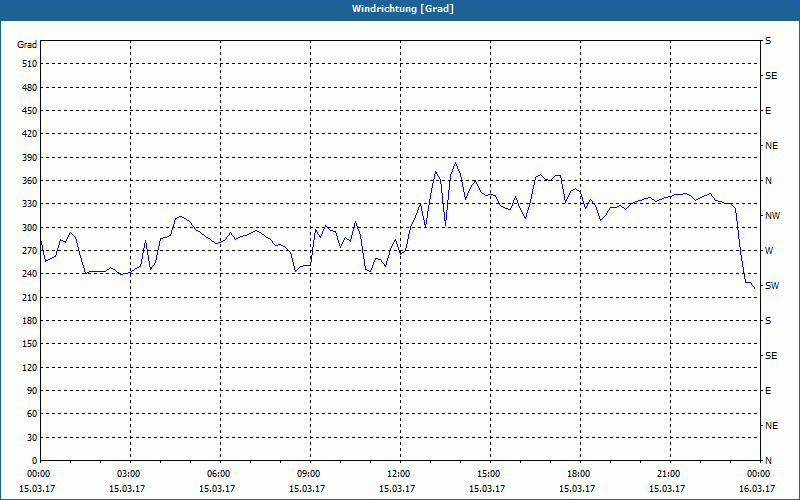Click the chart title "Windrichtung [Grad]"
Screen dimensions: 800x500
click(x=403, y=9)
